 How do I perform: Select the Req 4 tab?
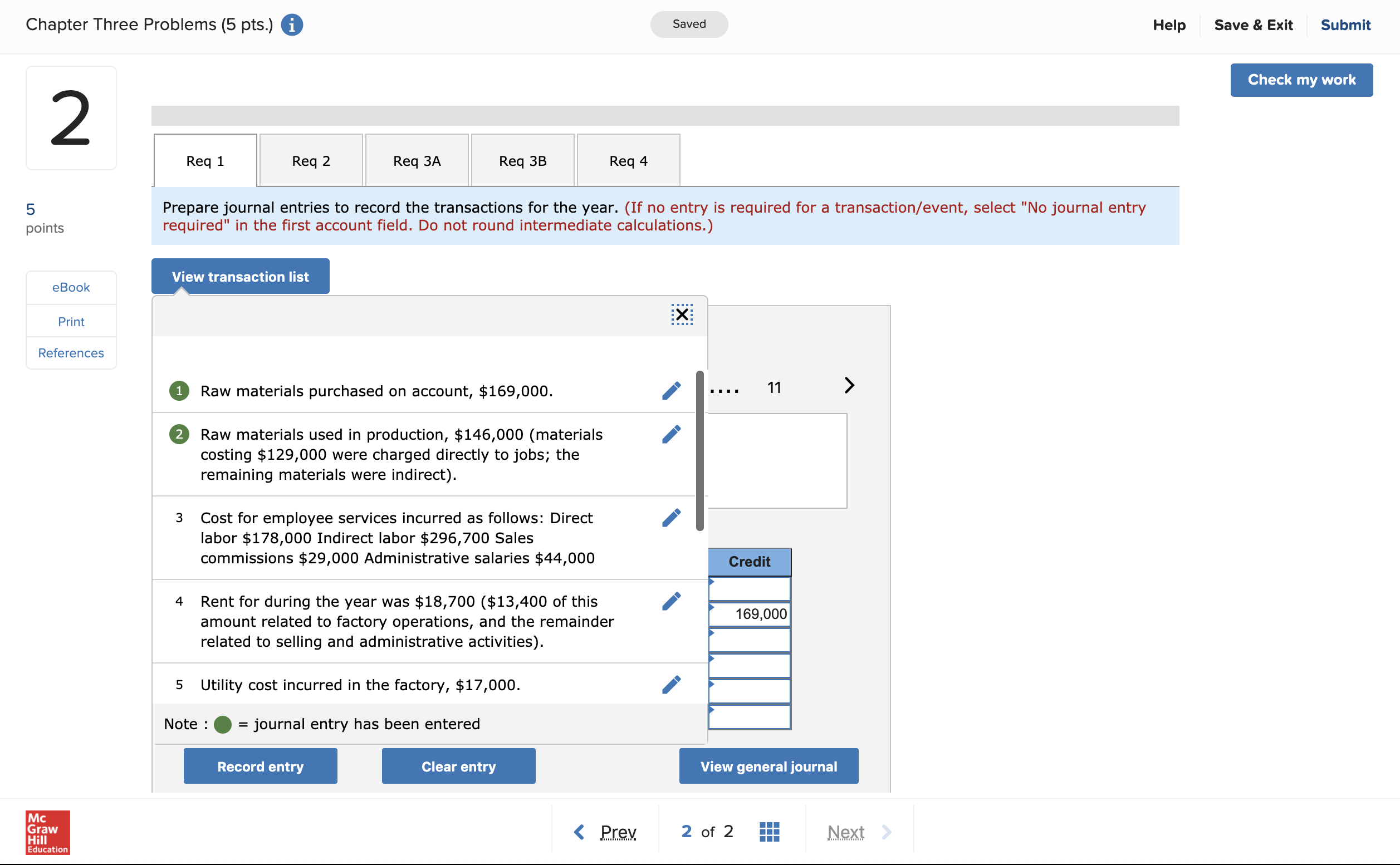point(628,161)
